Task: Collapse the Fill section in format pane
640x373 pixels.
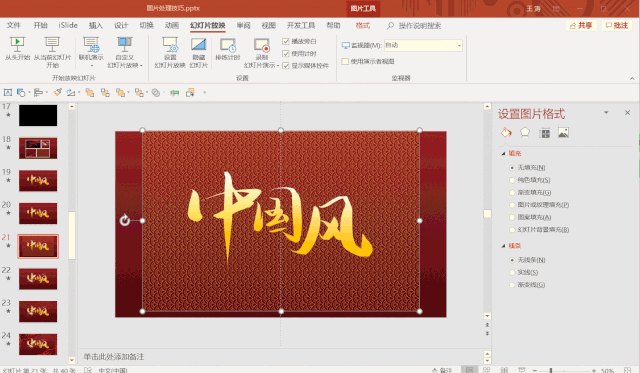Action: pyautogui.click(x=503, y=153)
